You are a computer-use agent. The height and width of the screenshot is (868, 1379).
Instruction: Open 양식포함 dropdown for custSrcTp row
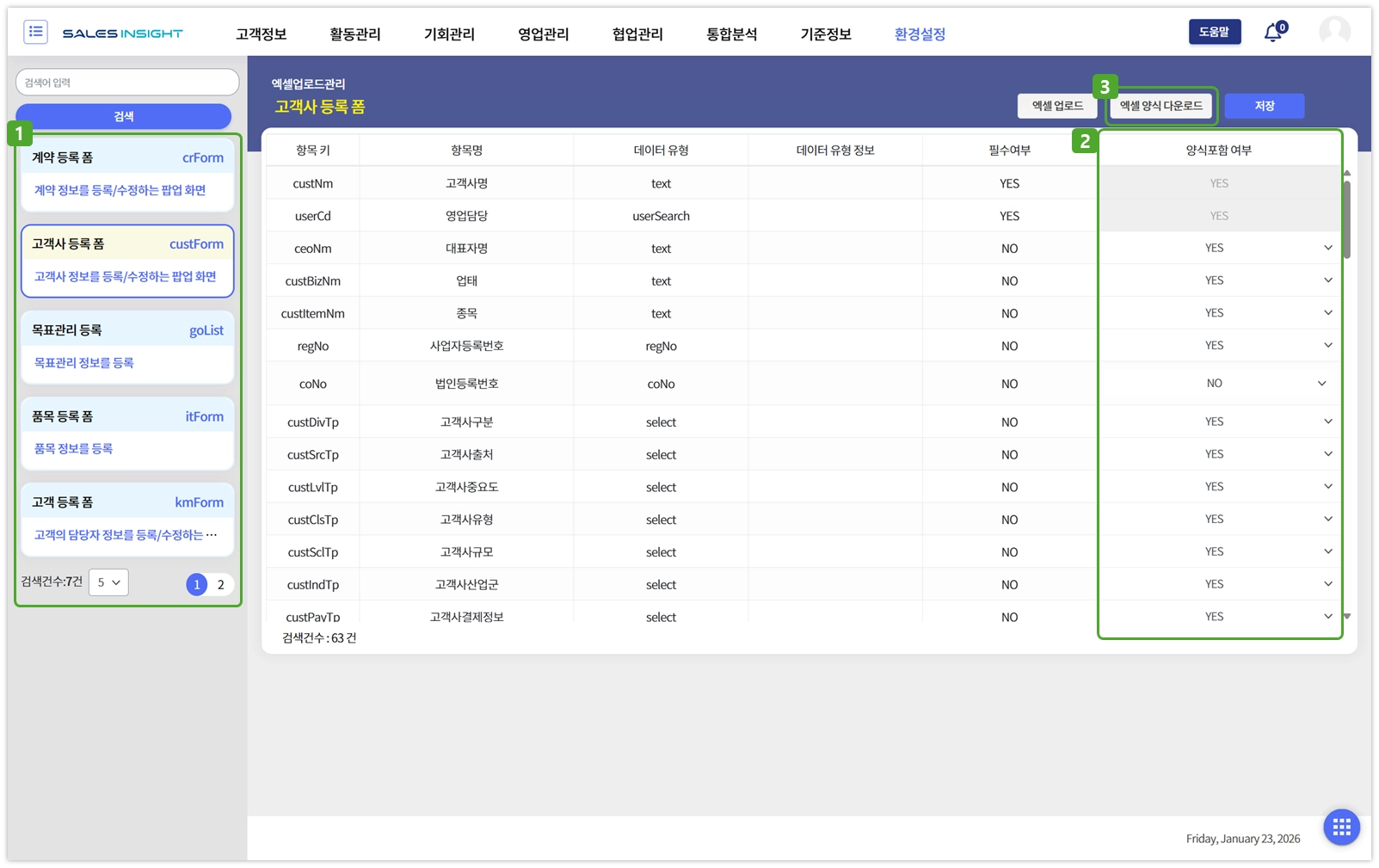coord(1219,454)
